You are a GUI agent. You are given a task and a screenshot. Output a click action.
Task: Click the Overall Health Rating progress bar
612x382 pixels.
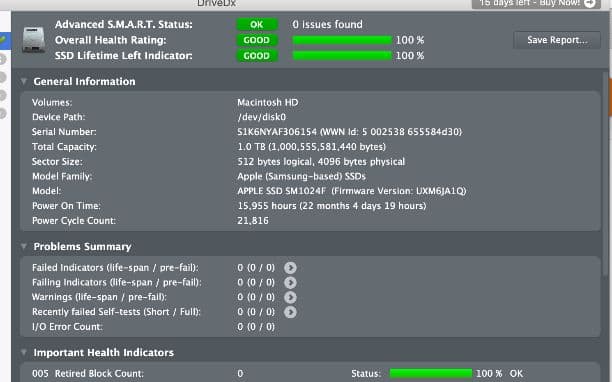pyautogui.click(x=342, y=40)
